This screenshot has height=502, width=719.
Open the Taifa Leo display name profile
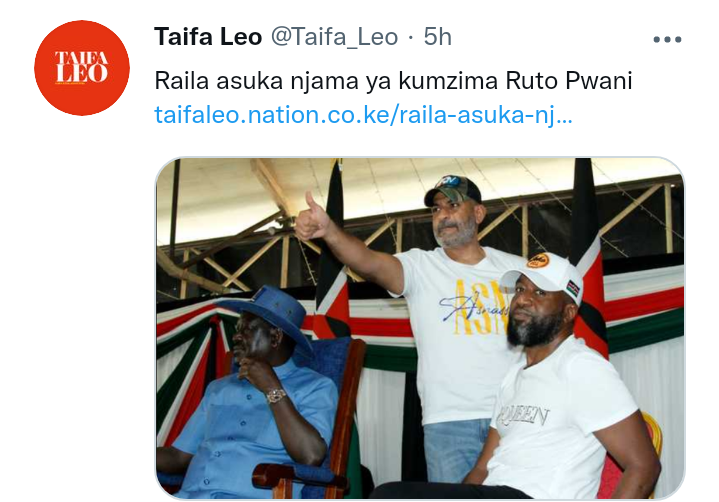pos(208,37)
